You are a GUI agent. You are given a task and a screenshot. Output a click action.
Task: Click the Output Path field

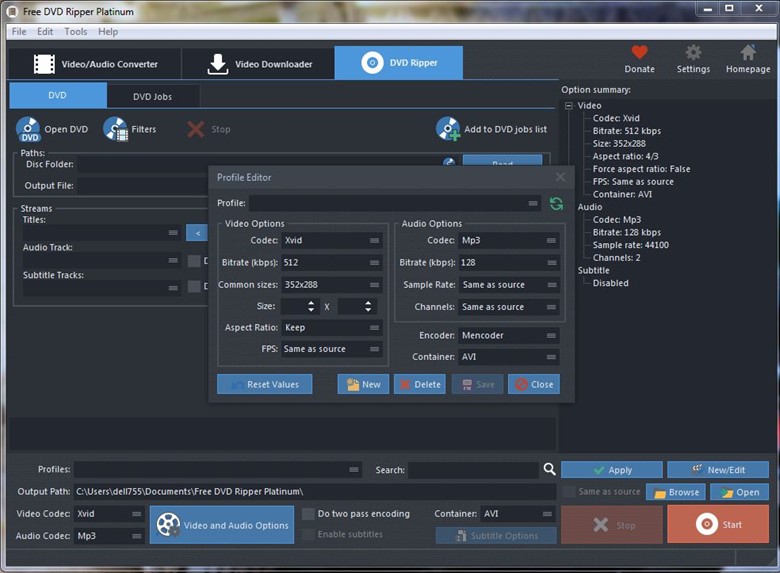[x=315, y=491]
